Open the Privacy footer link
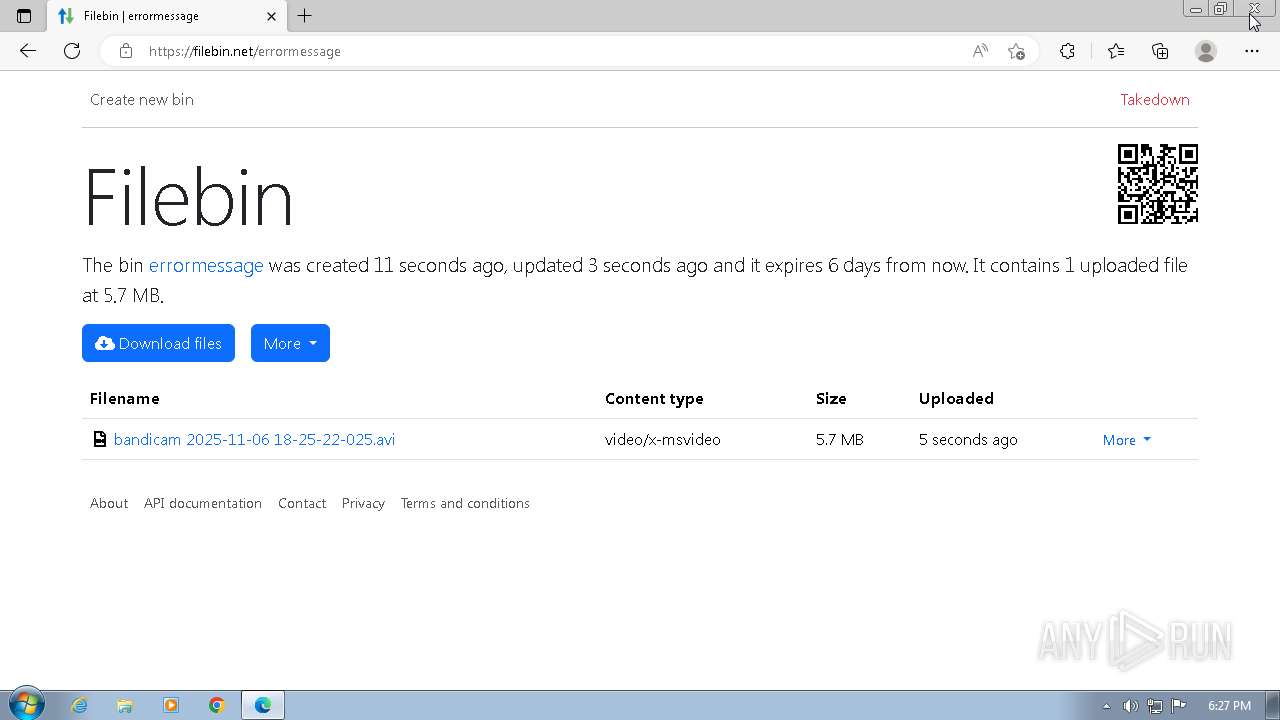 coord(363,503)
